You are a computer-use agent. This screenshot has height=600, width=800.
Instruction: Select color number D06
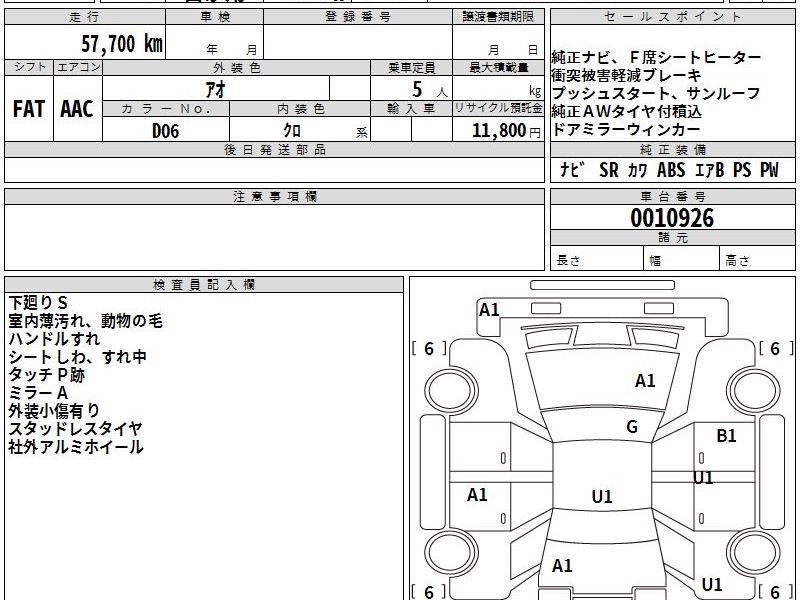coord(166,131)
